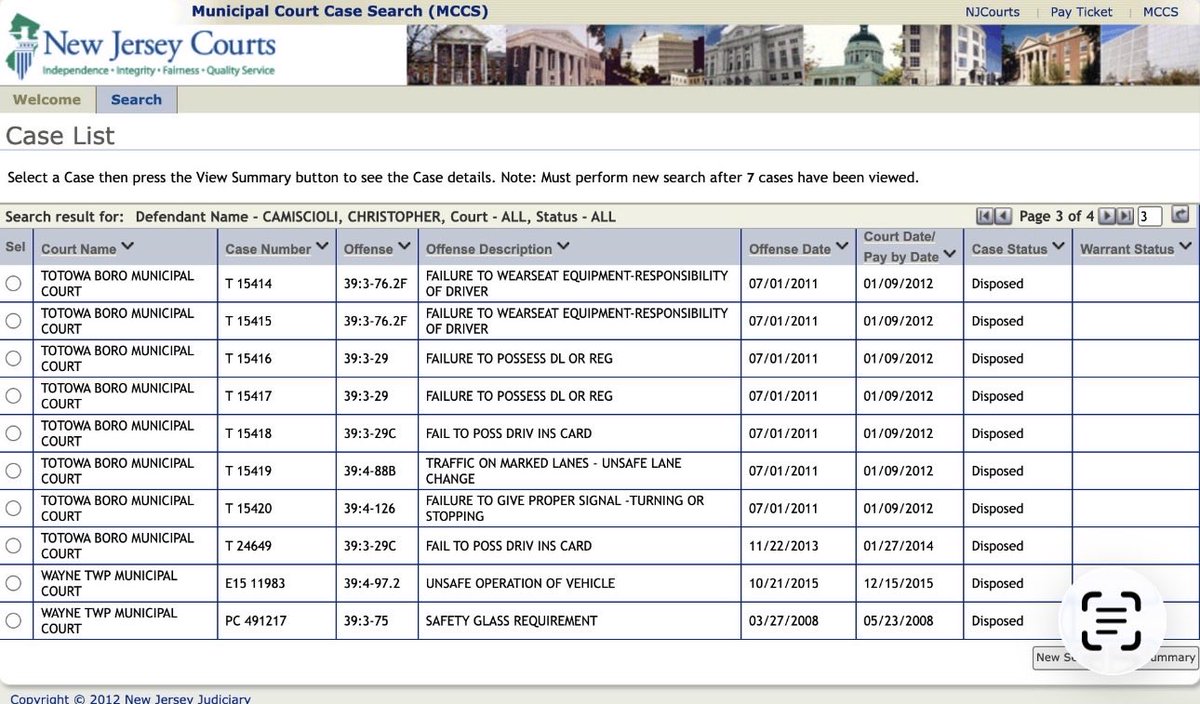
Task: Open Case Status column sort arrow
Action: 1059,247
